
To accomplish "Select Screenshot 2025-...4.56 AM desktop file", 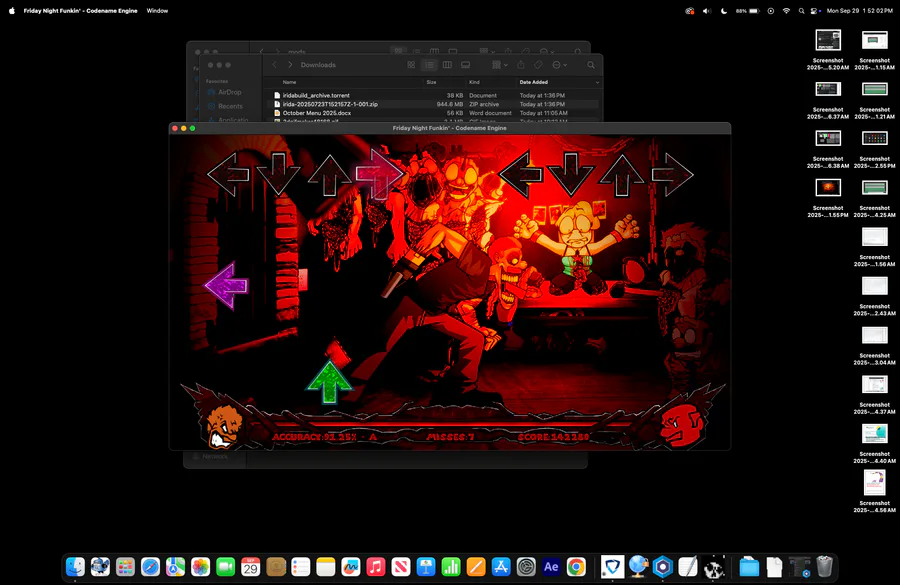I will tap(874, 492).
